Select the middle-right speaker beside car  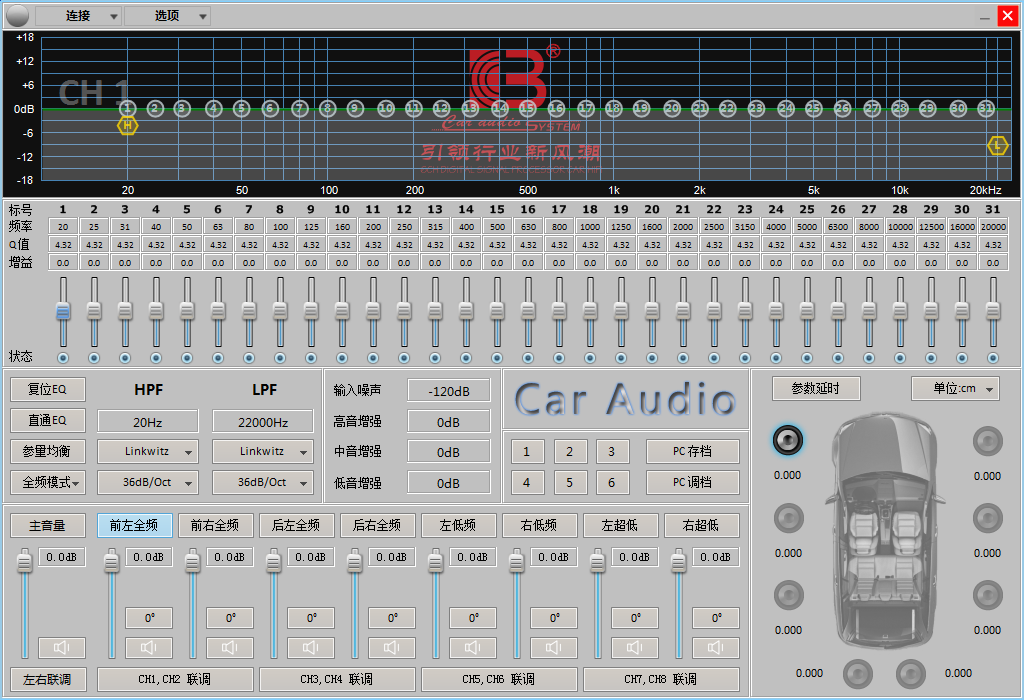[x=987, y=518]
